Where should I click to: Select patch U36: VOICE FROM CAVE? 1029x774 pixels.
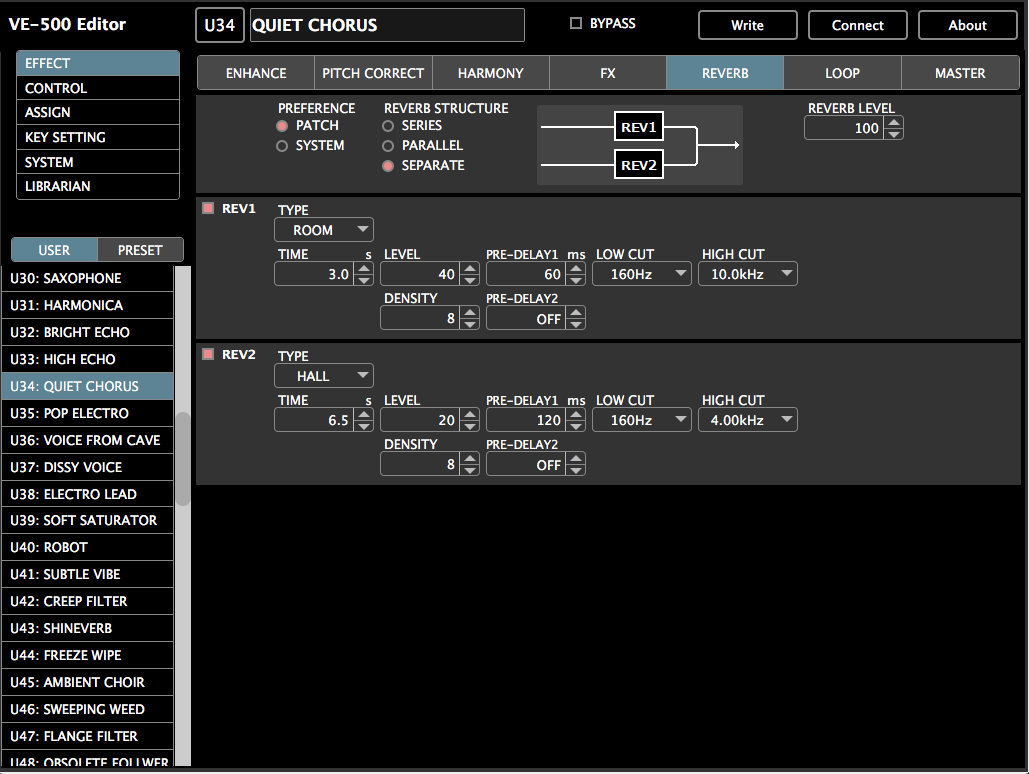click(x=87, y=441)
